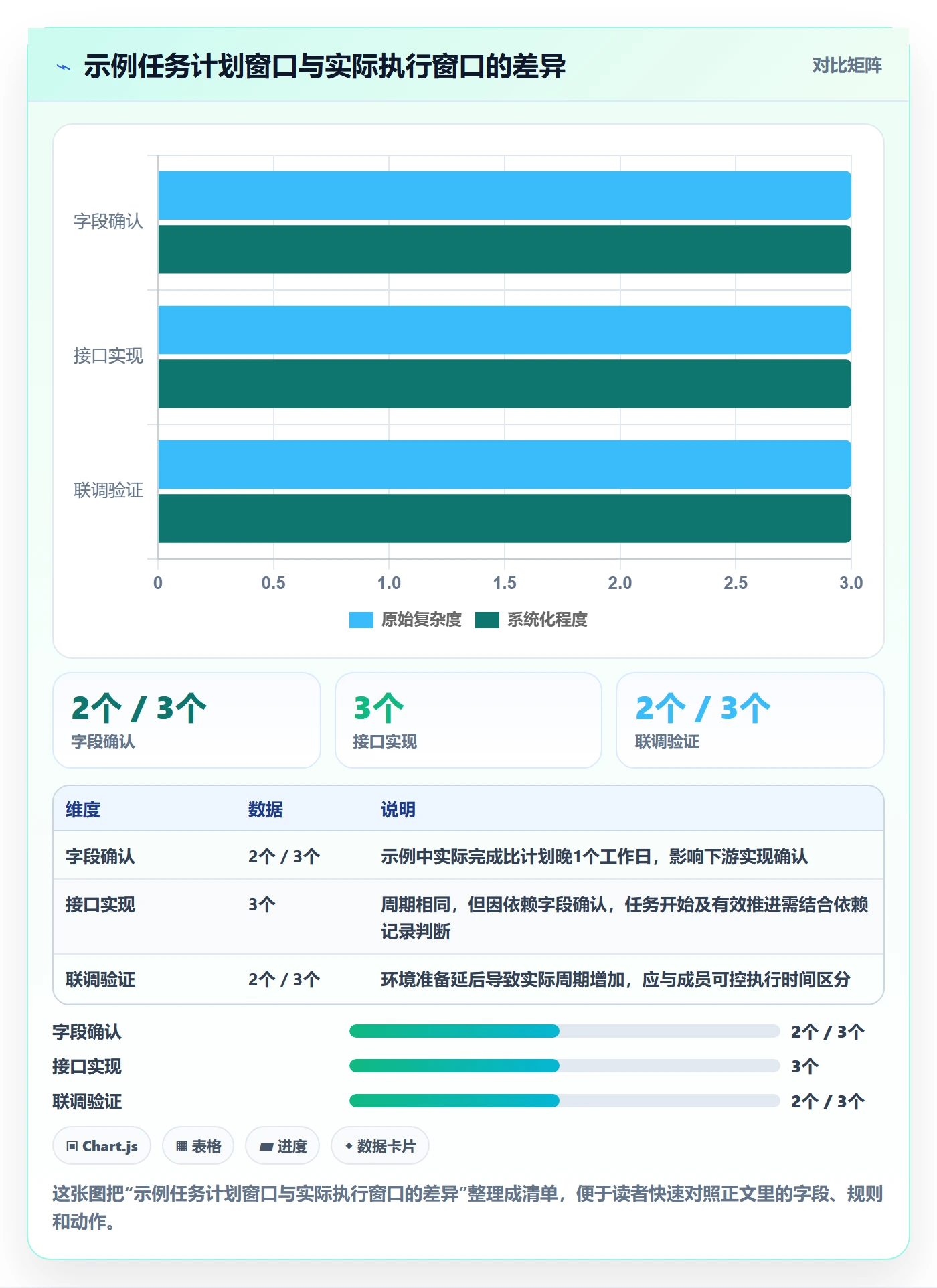Viewport: 937px width, 1288px height.
Task: Select the 数据卡片 chip
Action: pyautogui.click(x=380, y=1146)
